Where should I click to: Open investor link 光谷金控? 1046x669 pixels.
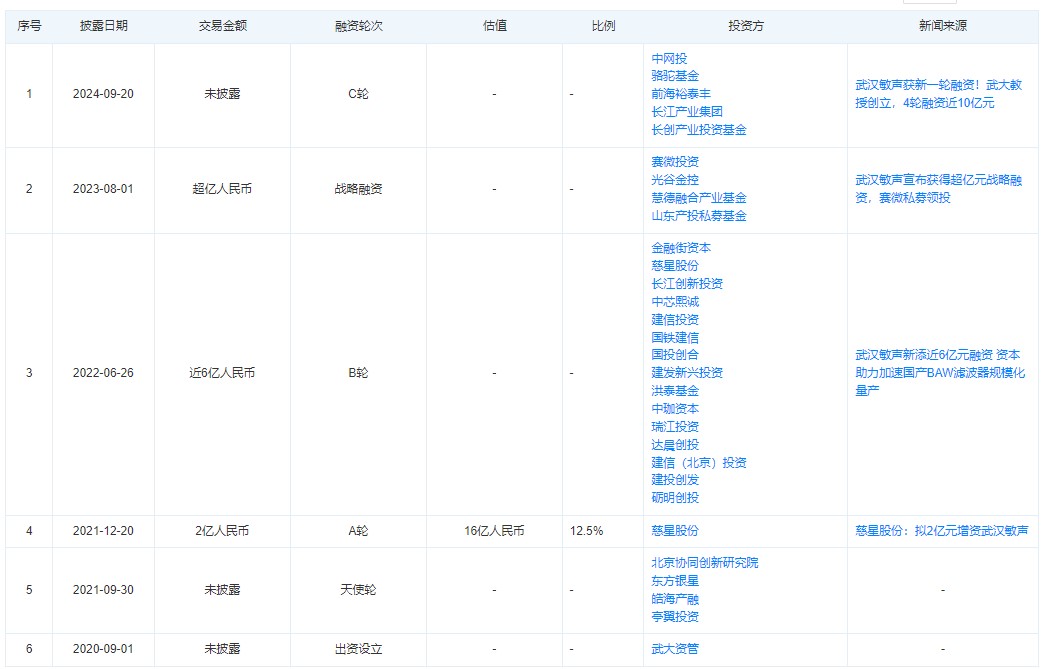675,180
